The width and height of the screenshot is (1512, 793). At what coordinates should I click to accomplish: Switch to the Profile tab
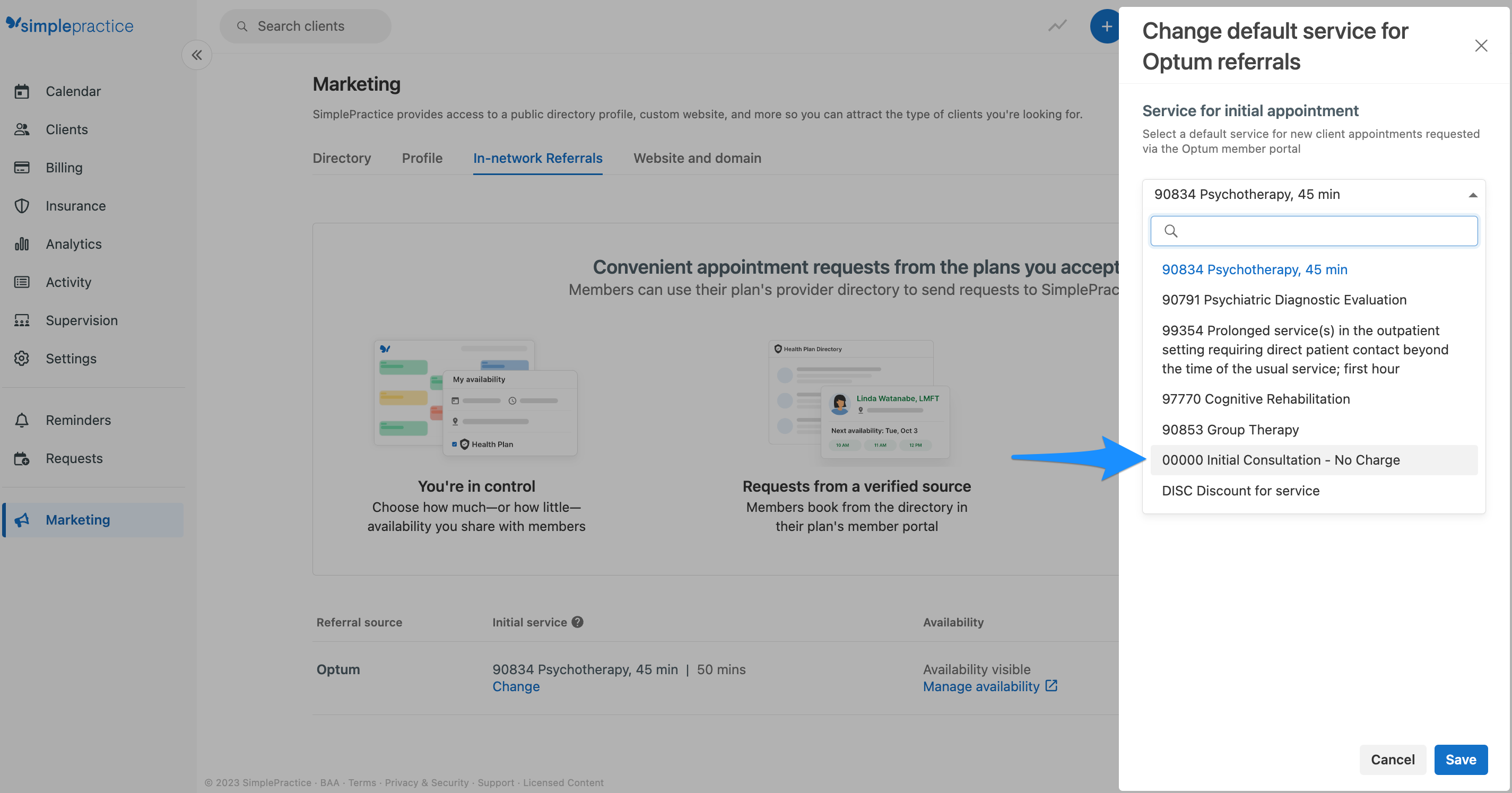pos(422,158)
